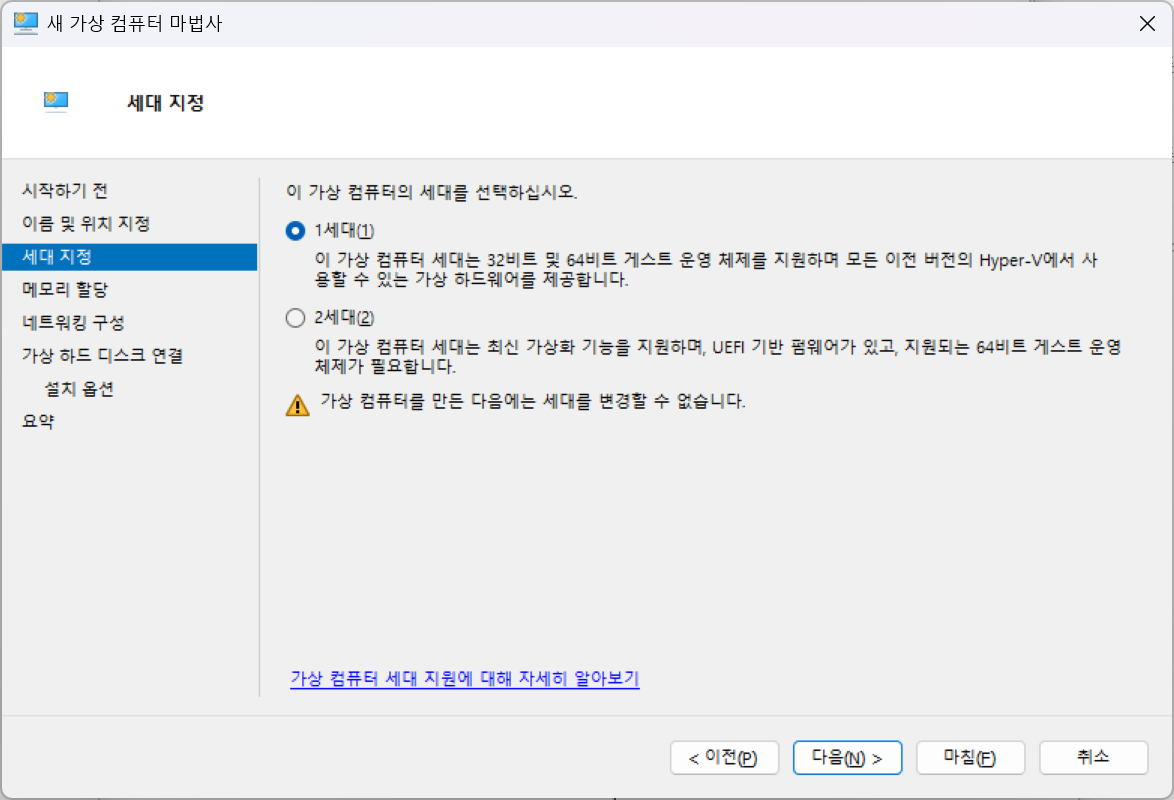Go to 요약 step
The image size is (1174, 800).
38,422
